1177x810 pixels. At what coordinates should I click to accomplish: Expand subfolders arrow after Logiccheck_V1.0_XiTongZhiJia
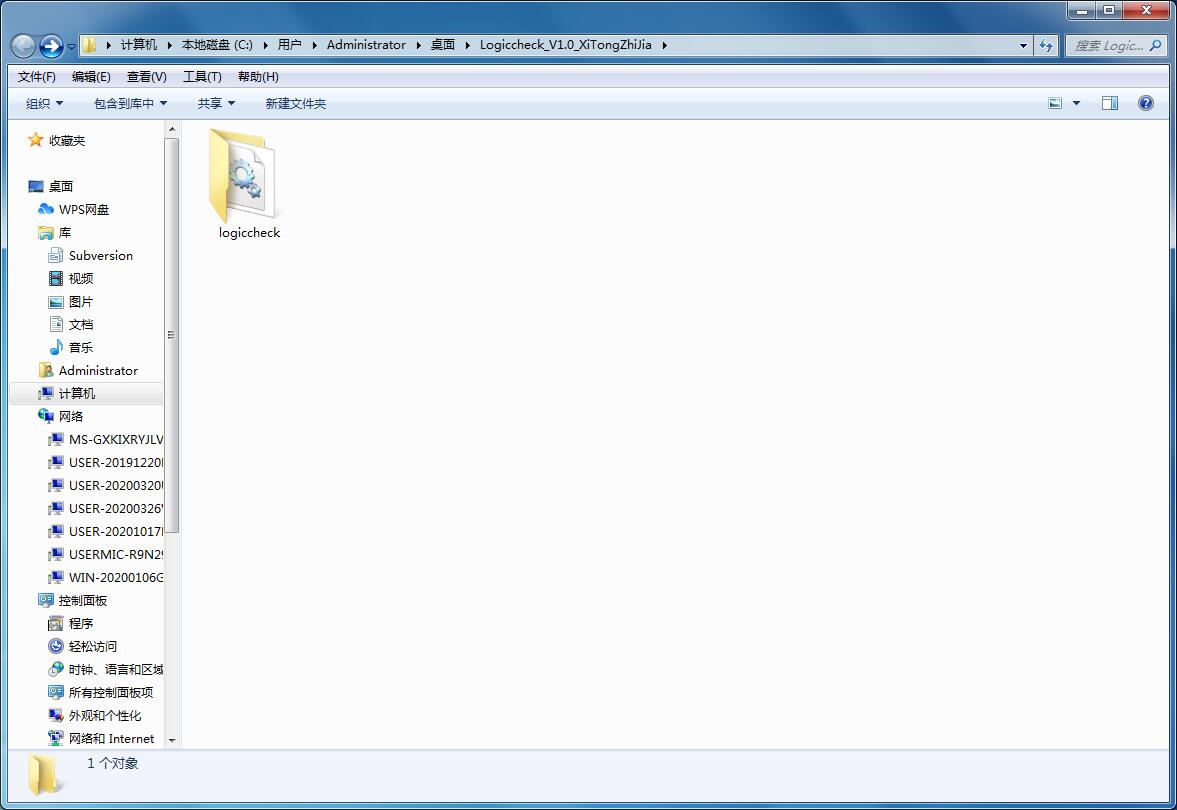tap(664, 45)
